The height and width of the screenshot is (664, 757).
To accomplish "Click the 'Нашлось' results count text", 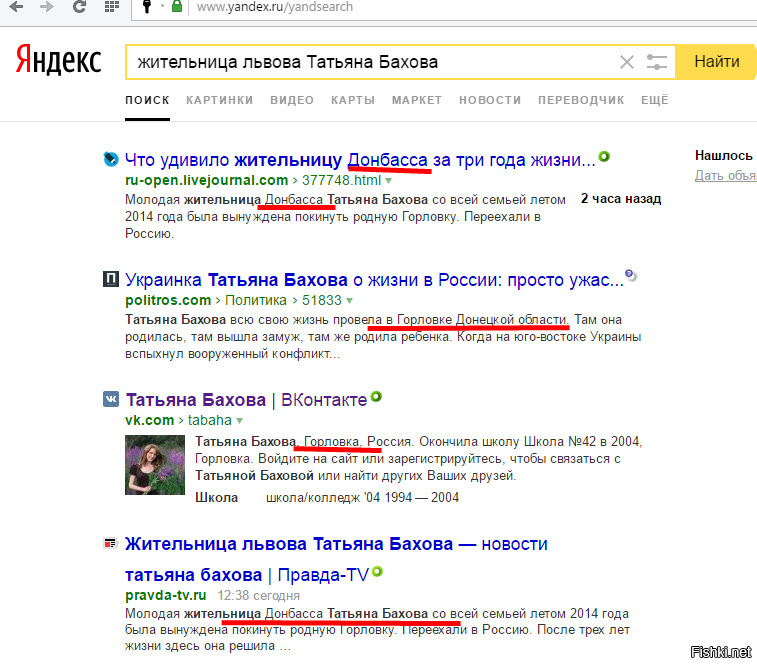I will coord(724,155).
